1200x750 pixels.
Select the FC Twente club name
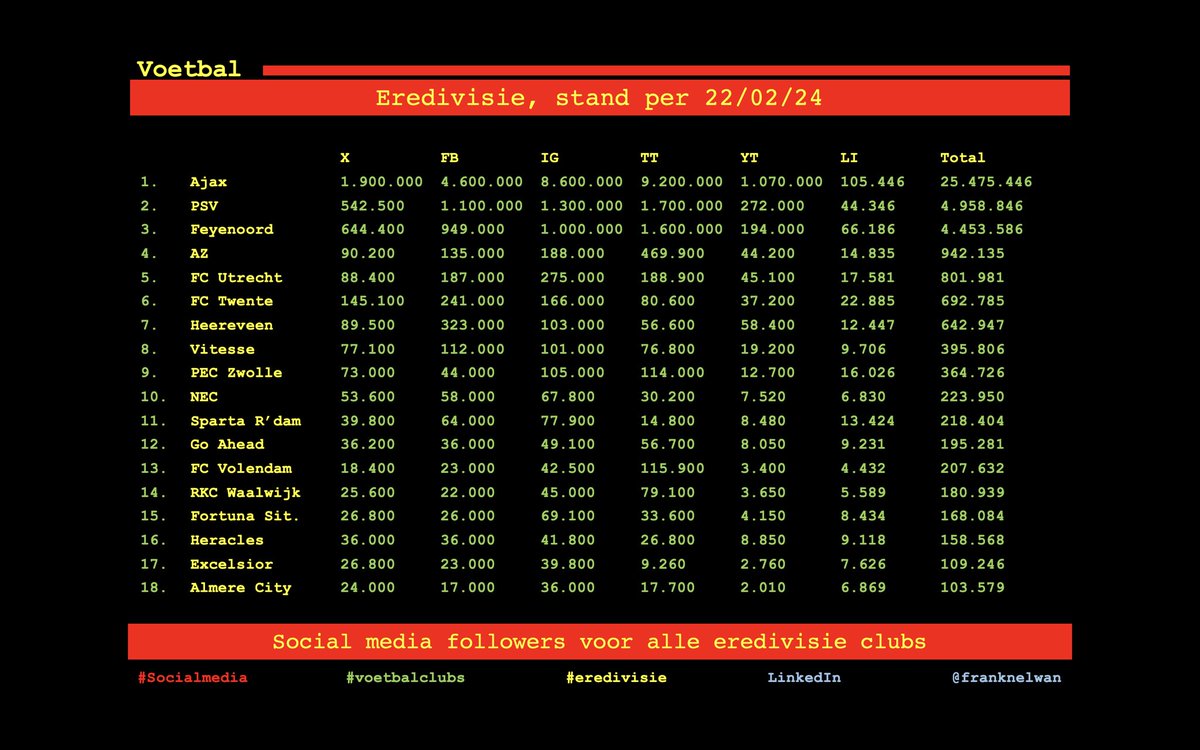[231, 301]
